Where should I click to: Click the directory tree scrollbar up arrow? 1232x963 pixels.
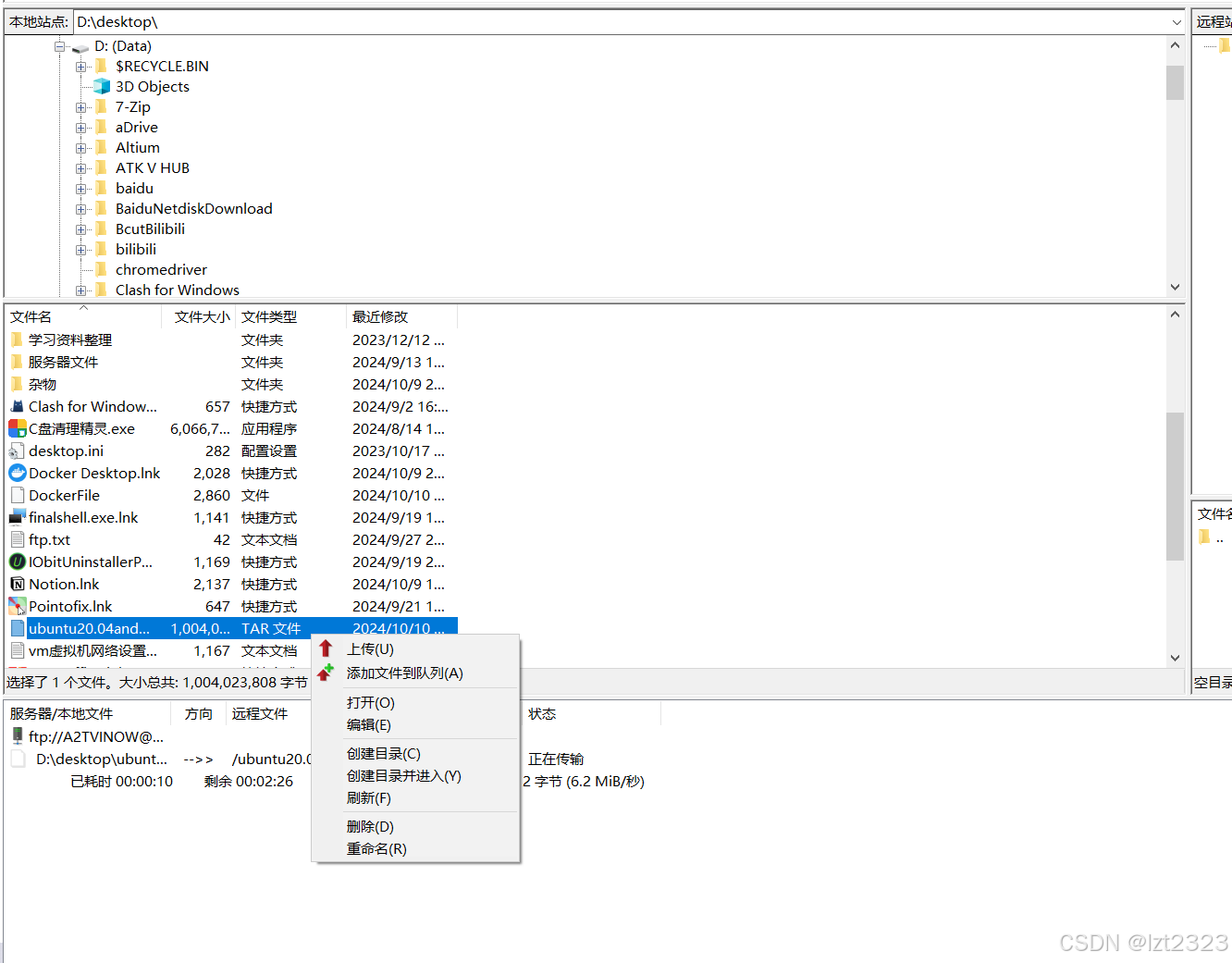point(1175,45)
